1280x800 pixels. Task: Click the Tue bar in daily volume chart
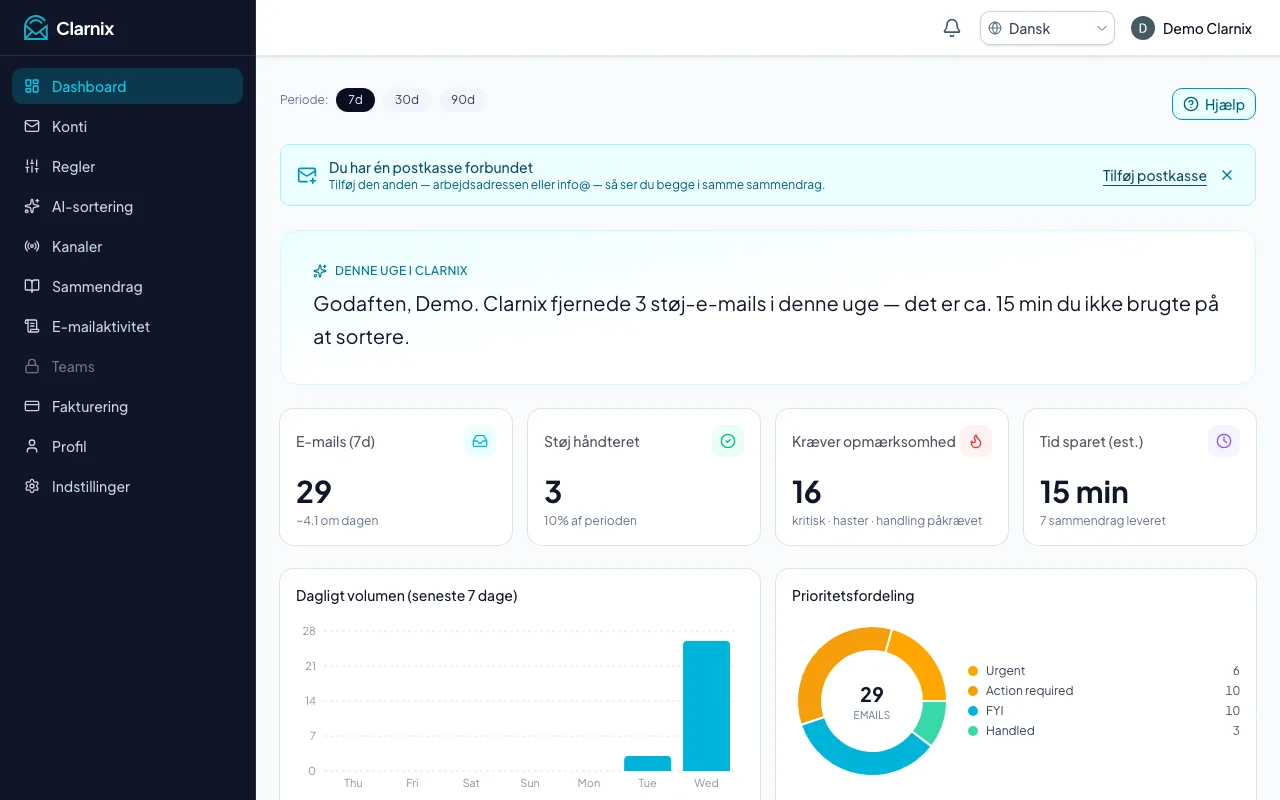647,763
